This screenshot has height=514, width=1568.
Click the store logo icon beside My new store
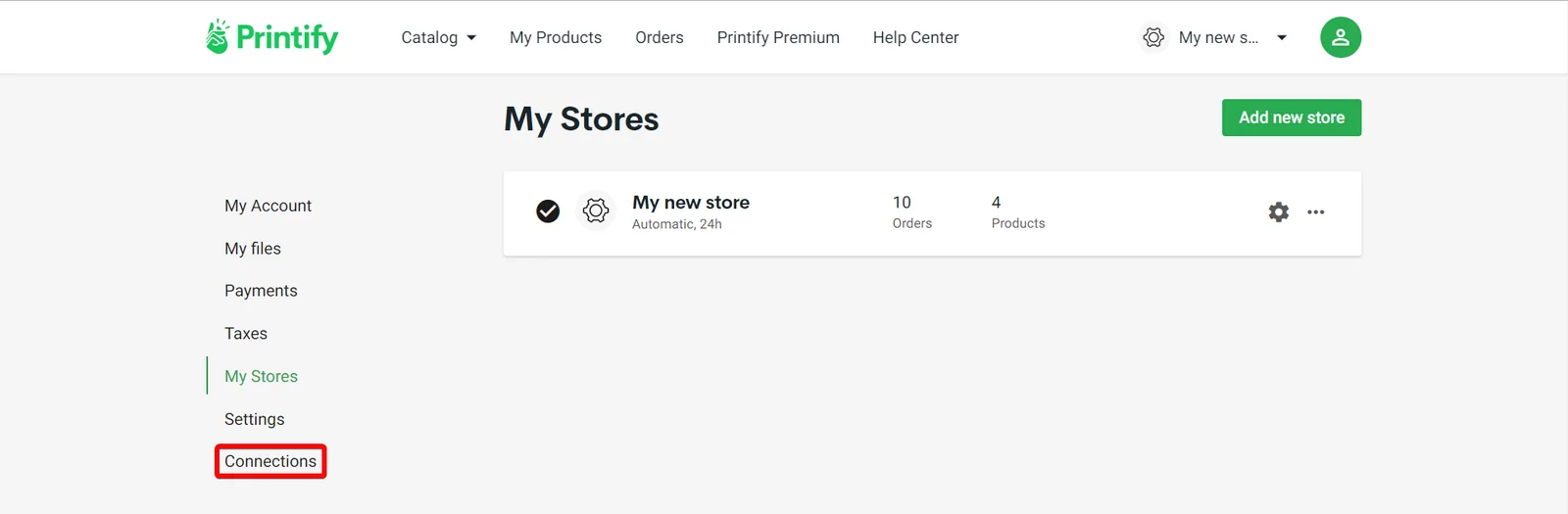(596, 210)
